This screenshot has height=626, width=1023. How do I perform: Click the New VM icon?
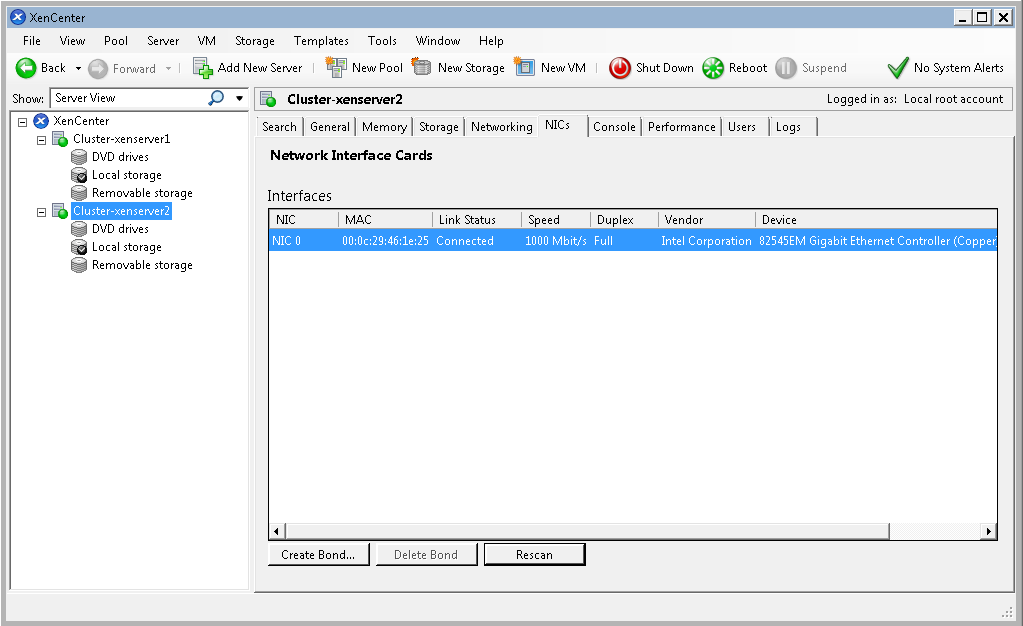tap(525, 68)
